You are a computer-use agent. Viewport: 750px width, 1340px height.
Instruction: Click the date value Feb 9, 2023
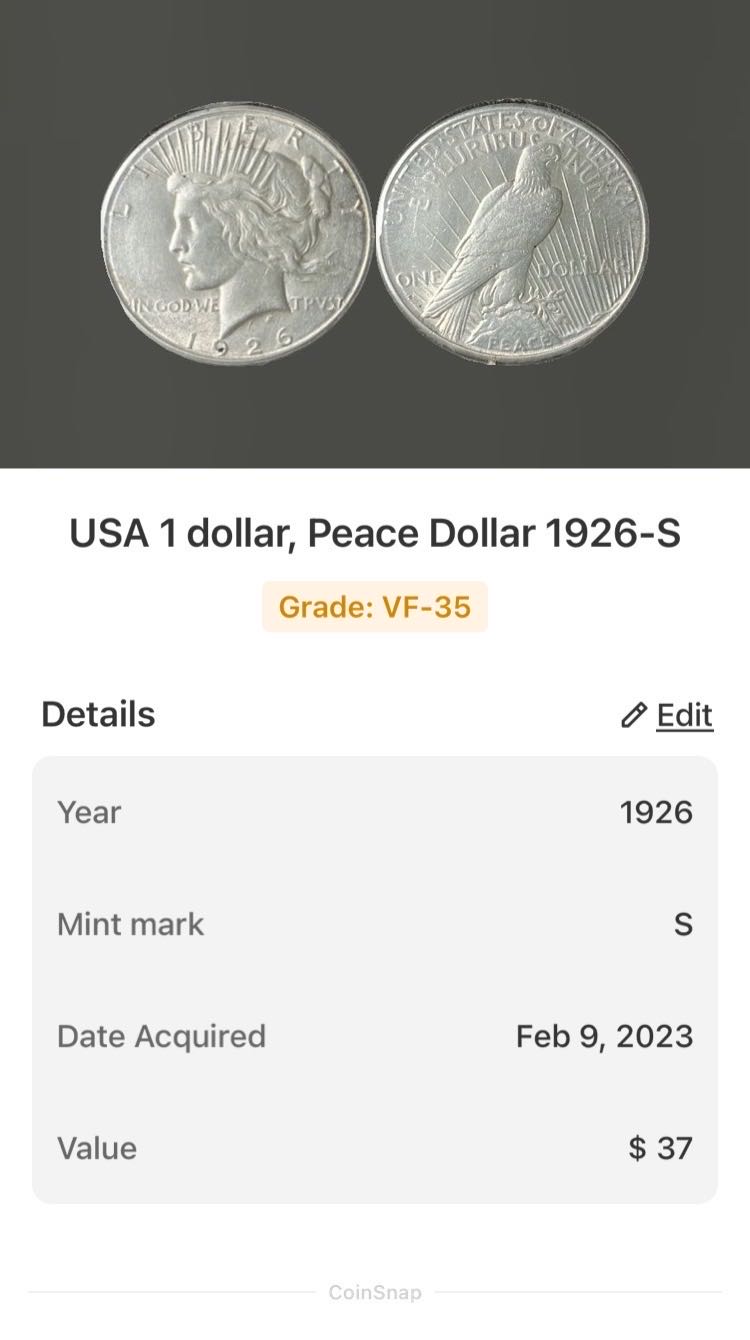(x=604, y=1036)
